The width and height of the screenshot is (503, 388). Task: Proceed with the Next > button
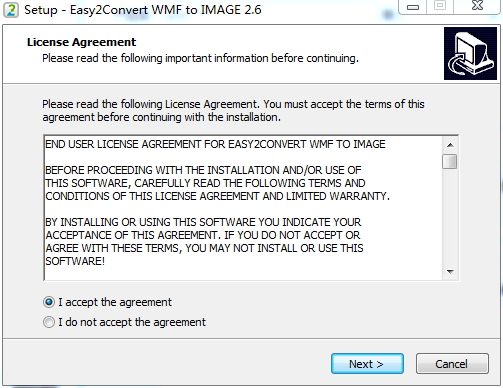(x=367, y=364)
